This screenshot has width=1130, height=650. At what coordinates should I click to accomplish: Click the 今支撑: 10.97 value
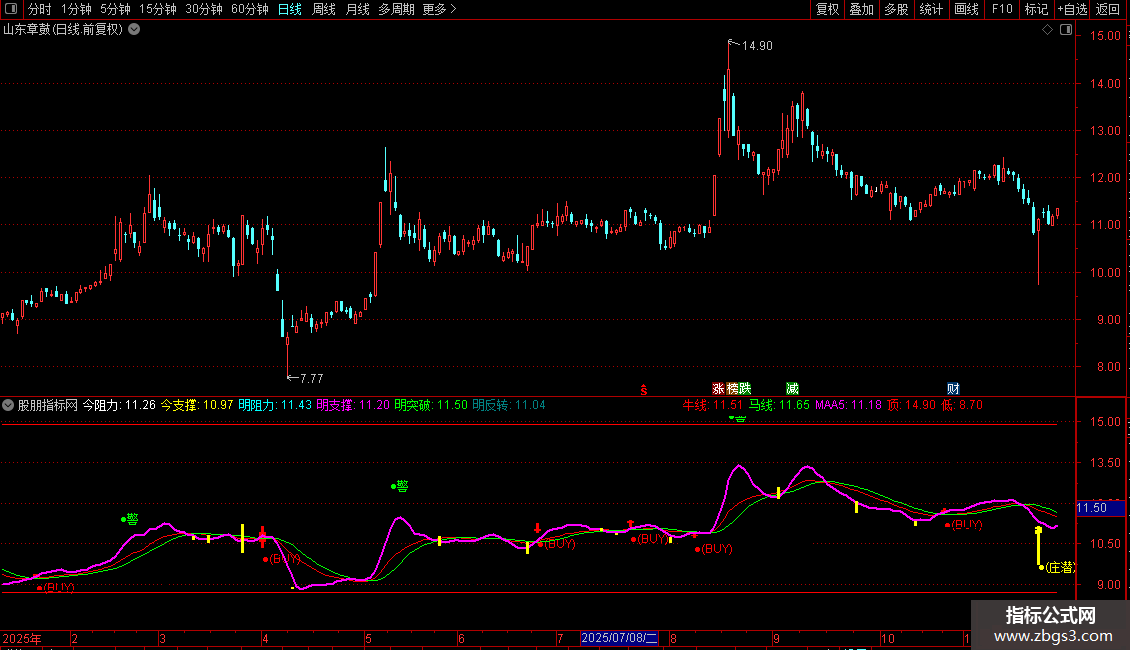point(197,405)
